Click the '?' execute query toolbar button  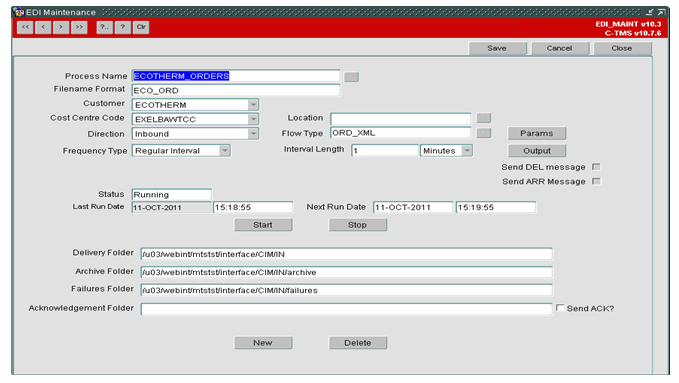[x=123, y=27]
